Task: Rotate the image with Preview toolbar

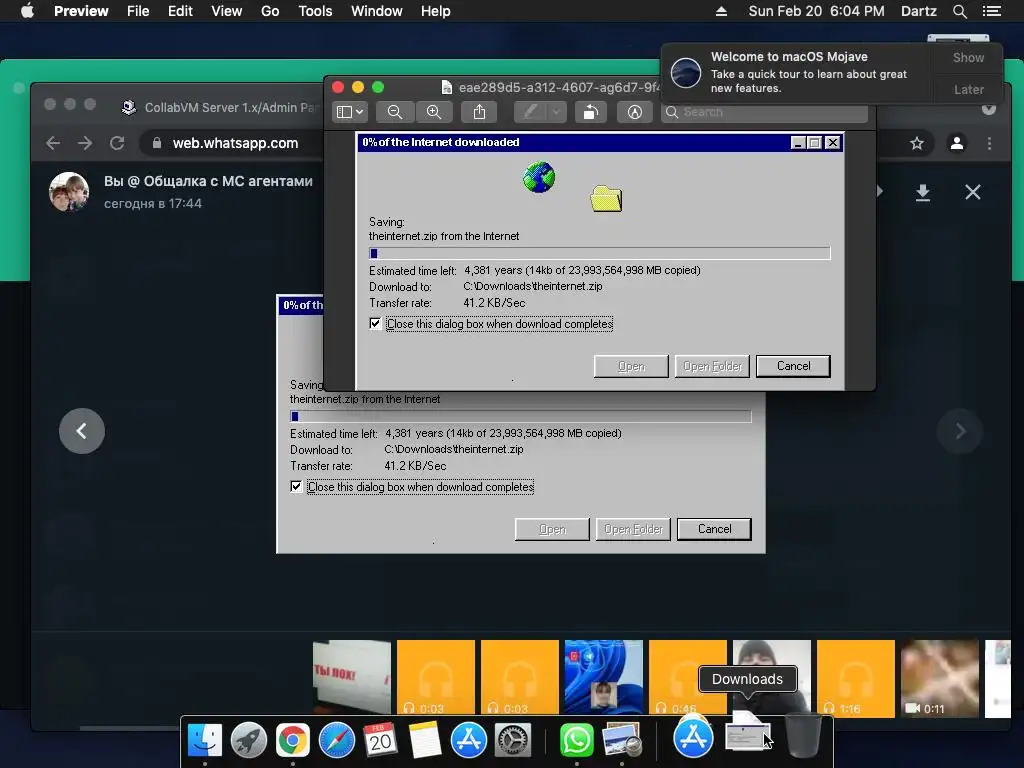Action: (590, 112)
